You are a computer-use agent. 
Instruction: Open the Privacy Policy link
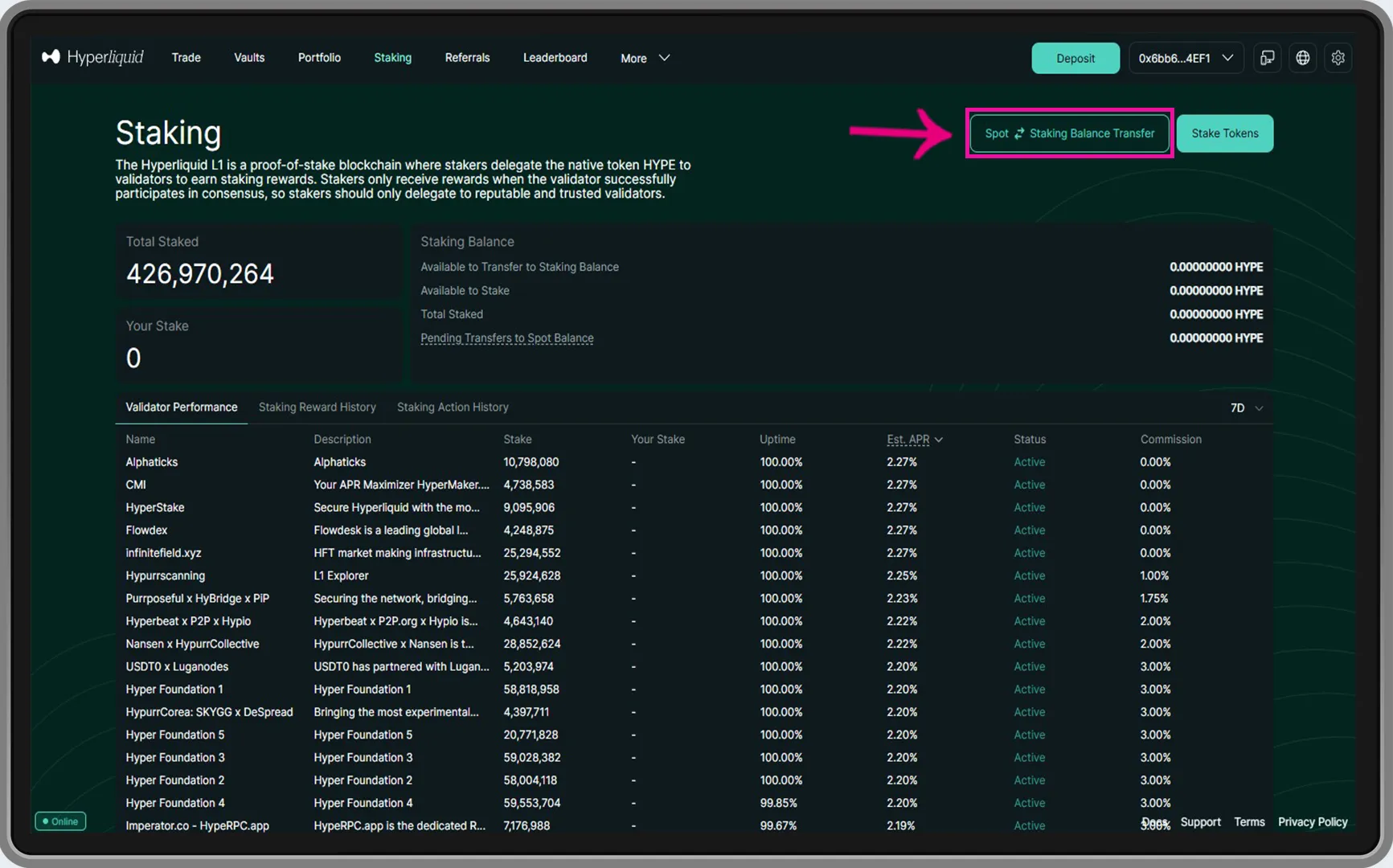click(x=1312, y=822)
